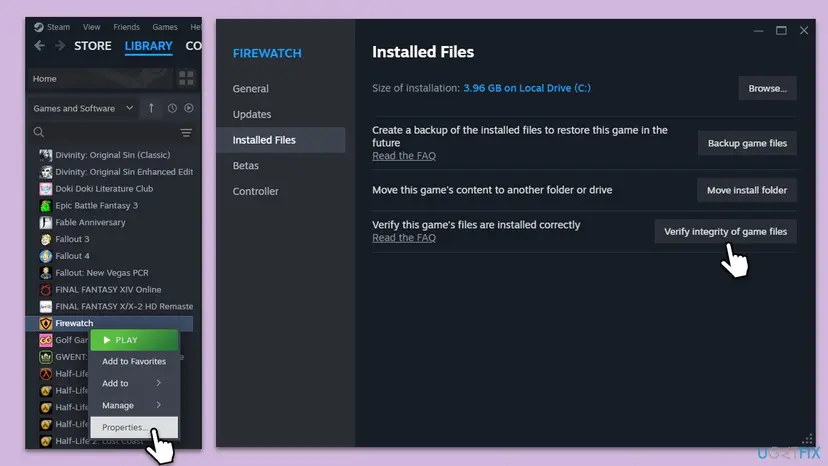This screenshot has height=466, width=828.
Task: Click the FINAL FANTASY X/X-2 HD Remaster icon
Action: [x=46, y=306]
